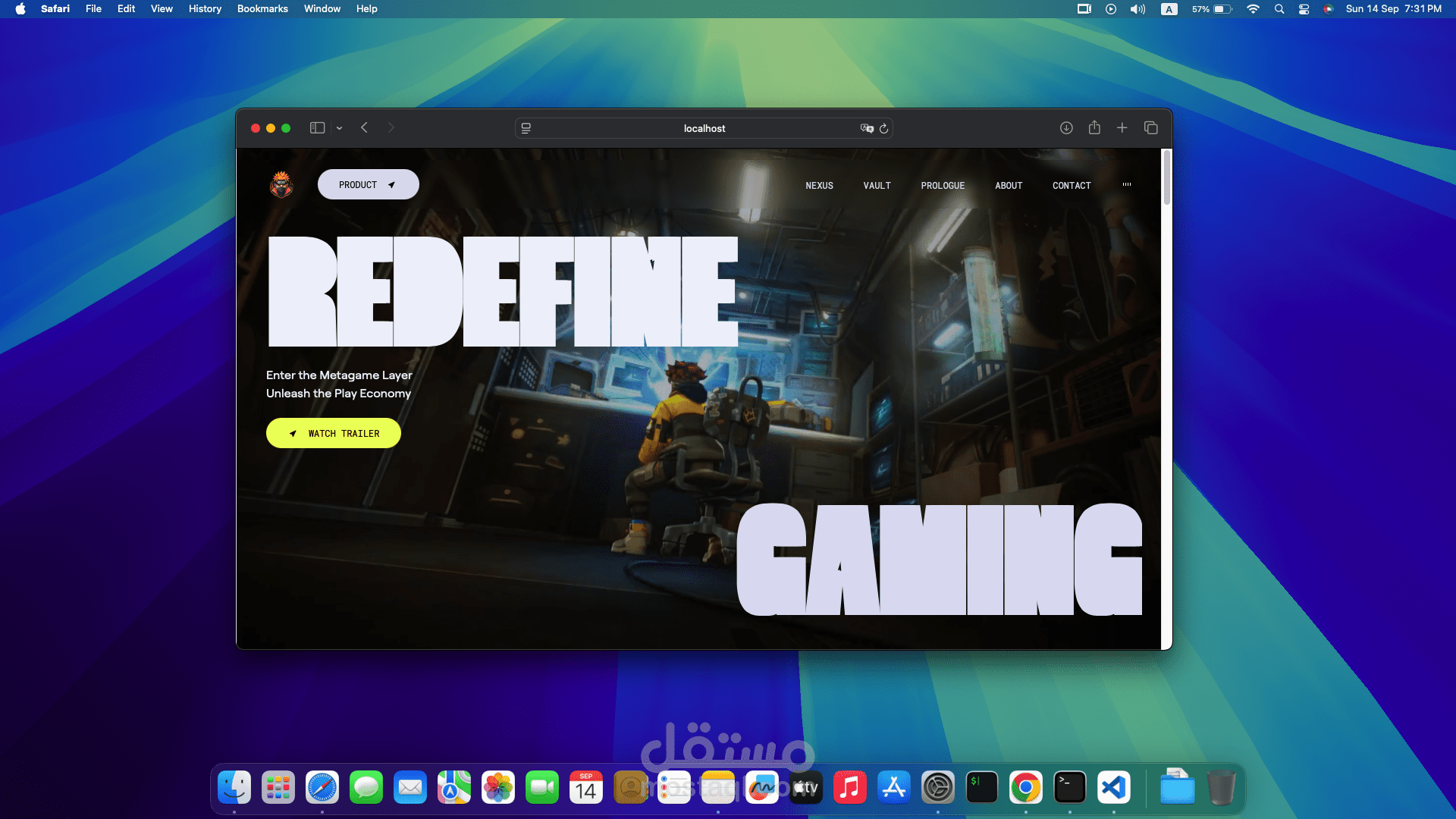
Task: Show the tab overview
Action: coord(1150,128)
